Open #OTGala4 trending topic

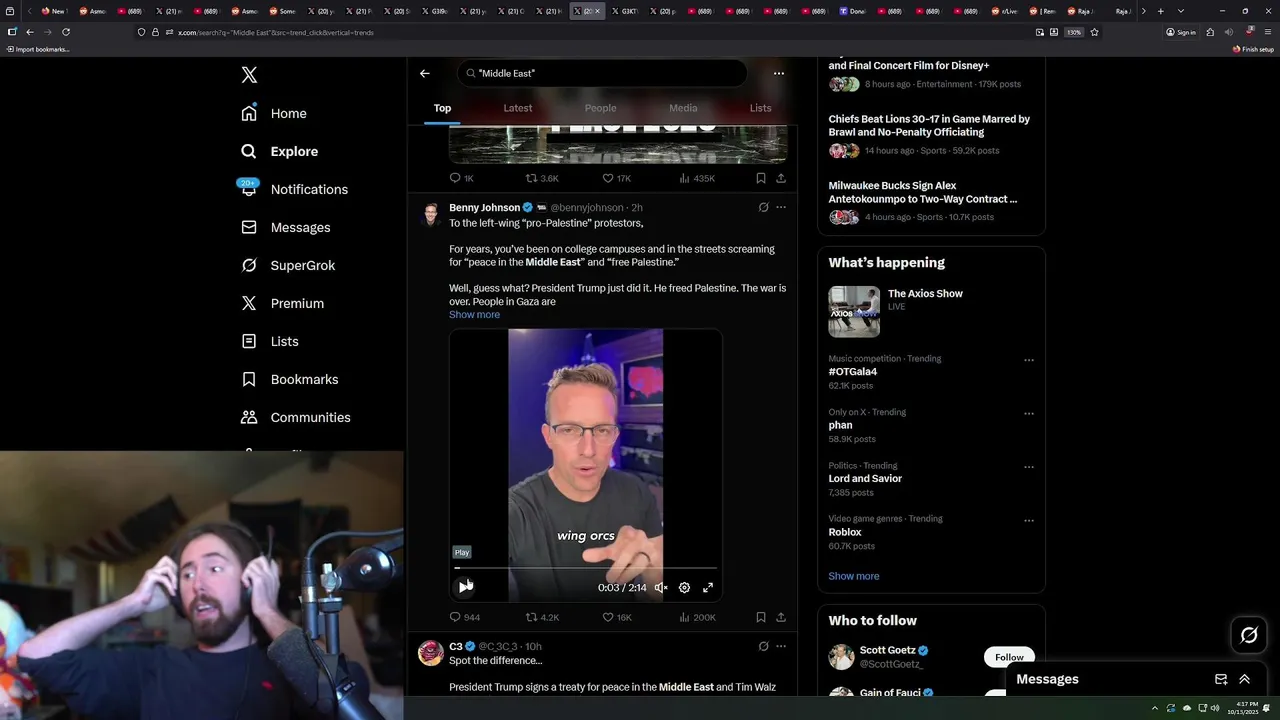852,372
